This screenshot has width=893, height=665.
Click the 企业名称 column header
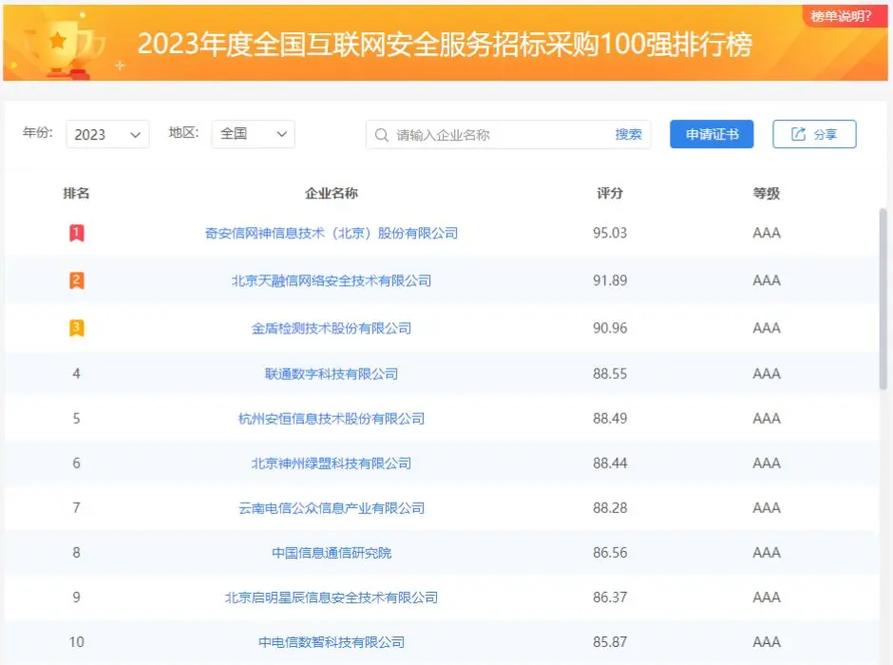331,194
